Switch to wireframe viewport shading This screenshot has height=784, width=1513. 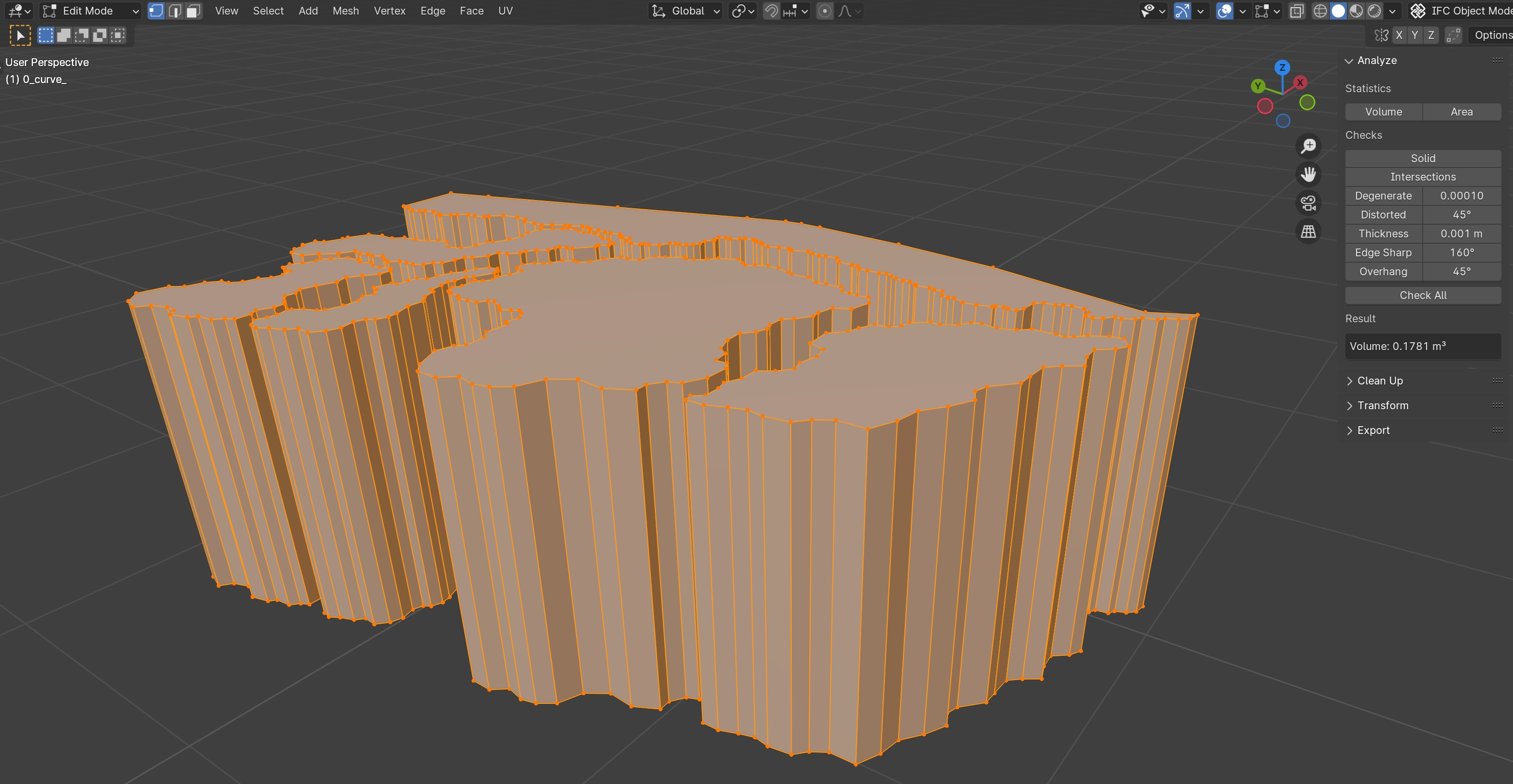[1320, 11]
